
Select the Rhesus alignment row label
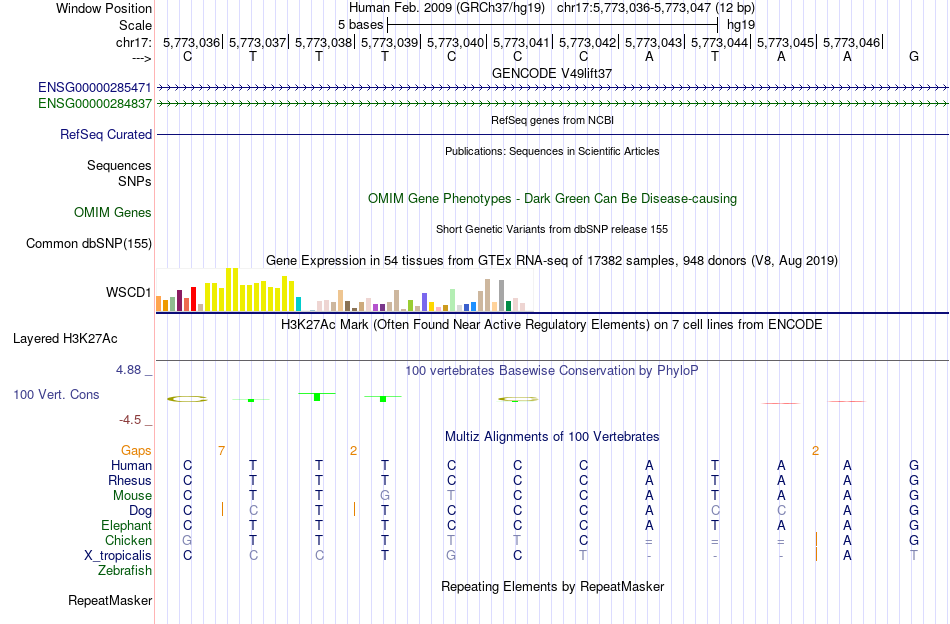[x=130, y=480]
